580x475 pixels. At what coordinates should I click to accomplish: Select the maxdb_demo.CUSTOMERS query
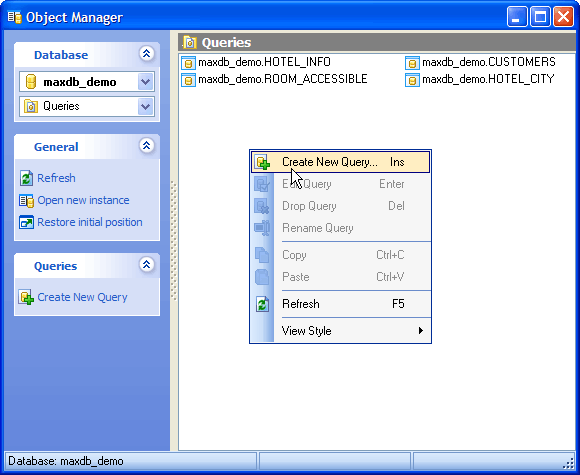[x=489, y=62]
